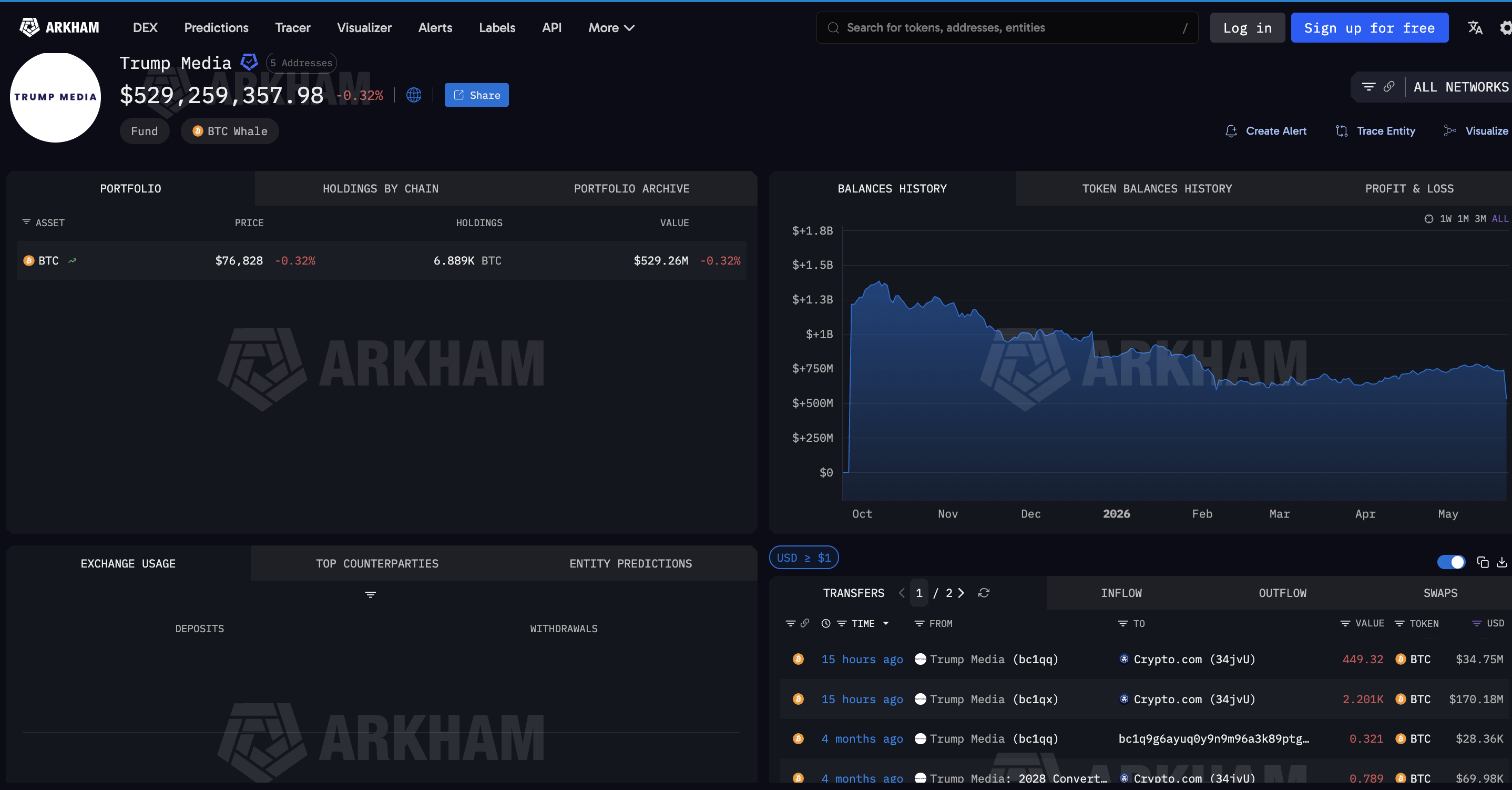
Task: Open settings gear in the top bar
Action: click(1506, 27)
